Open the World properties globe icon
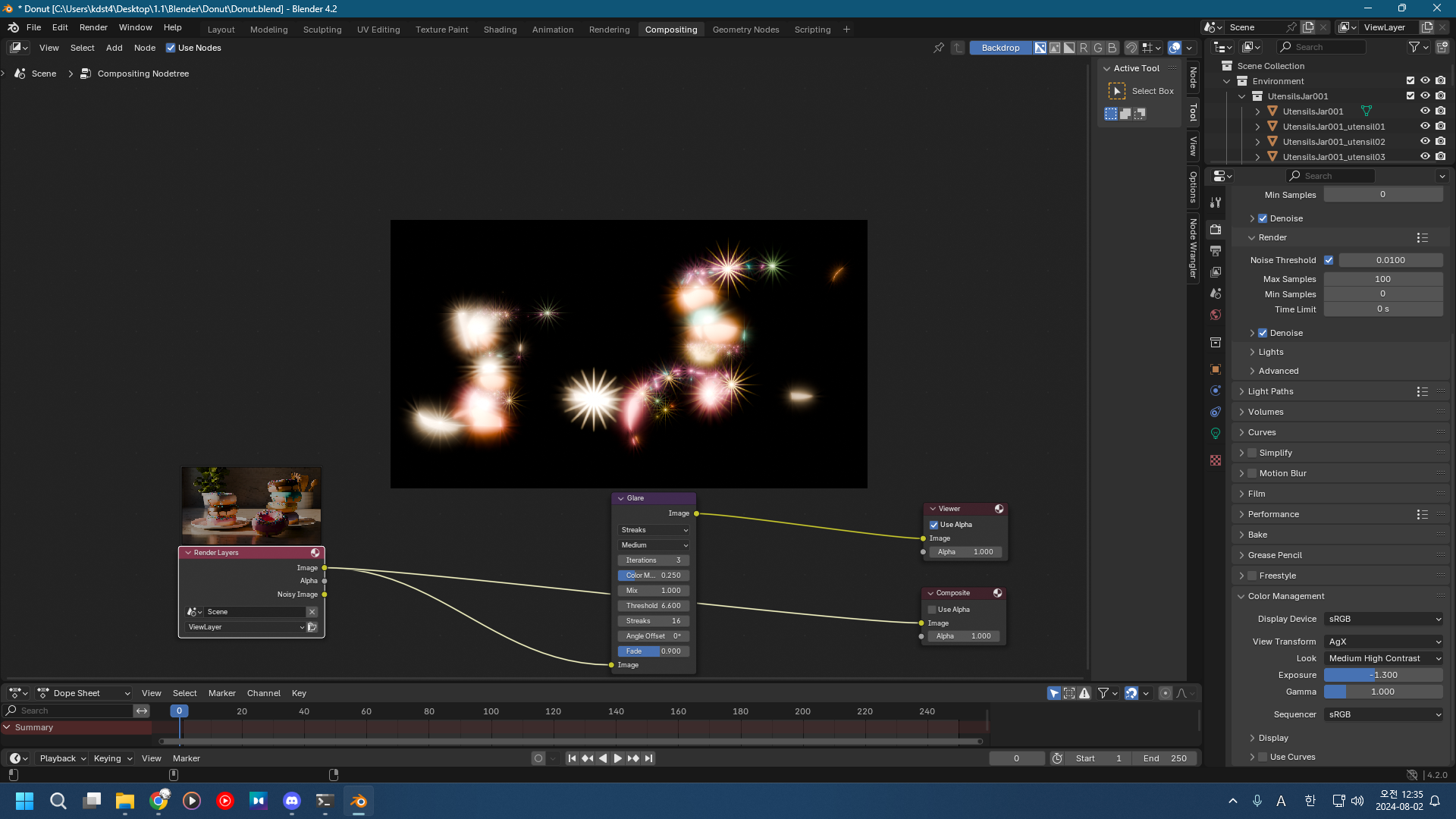Viewport: 1456px width, 819px height. pyautogui.click(x=1216, y=315)
